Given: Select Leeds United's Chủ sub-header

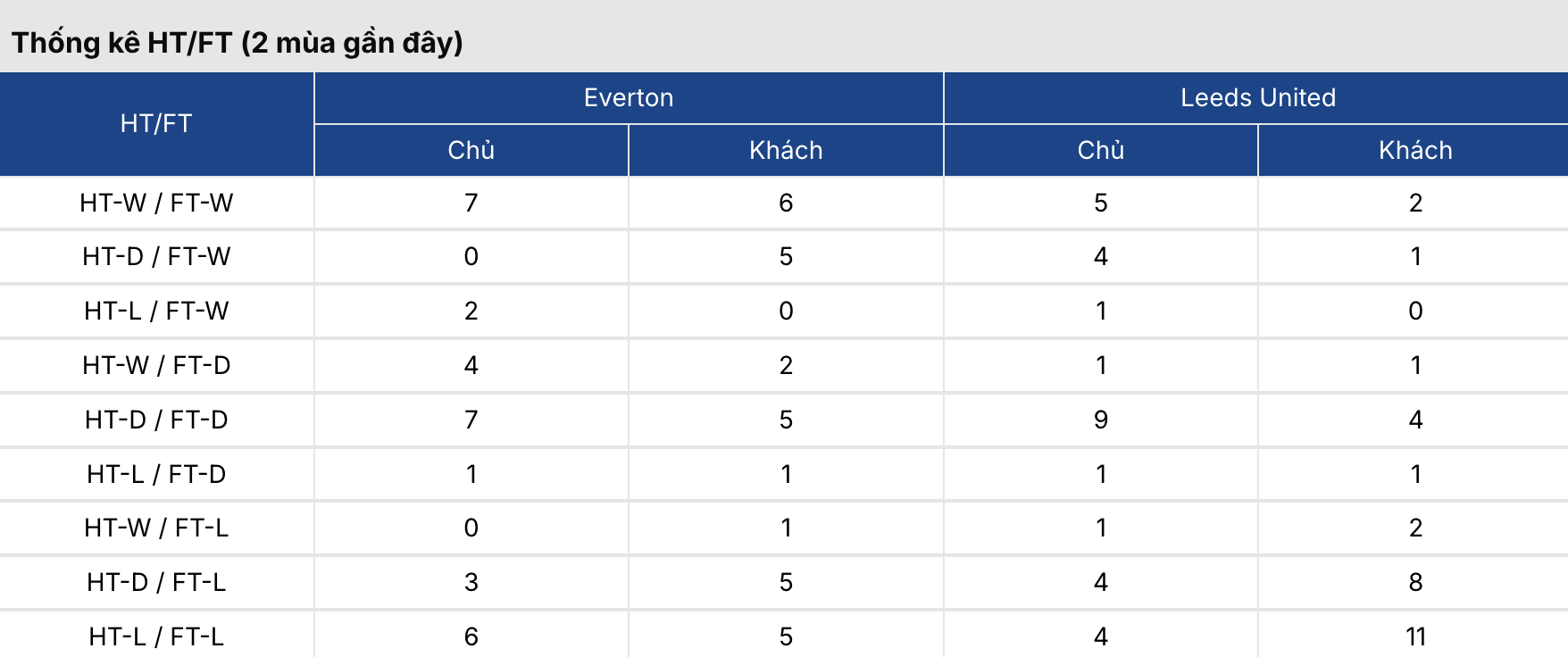Looking at the screenshot, I should [1100, 150].
